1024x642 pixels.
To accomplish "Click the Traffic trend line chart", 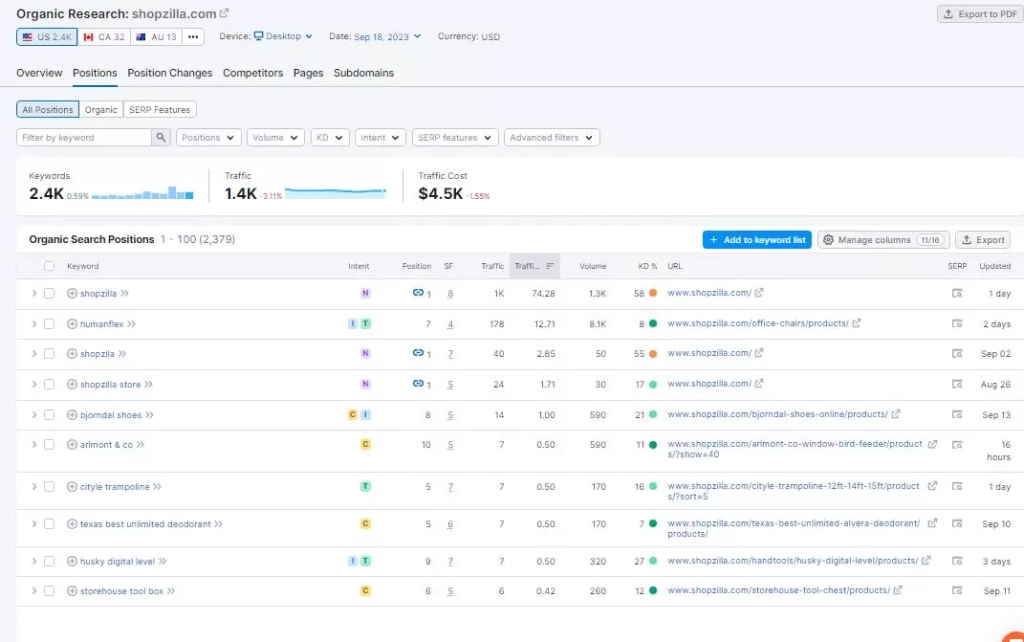I will point(336,192).
